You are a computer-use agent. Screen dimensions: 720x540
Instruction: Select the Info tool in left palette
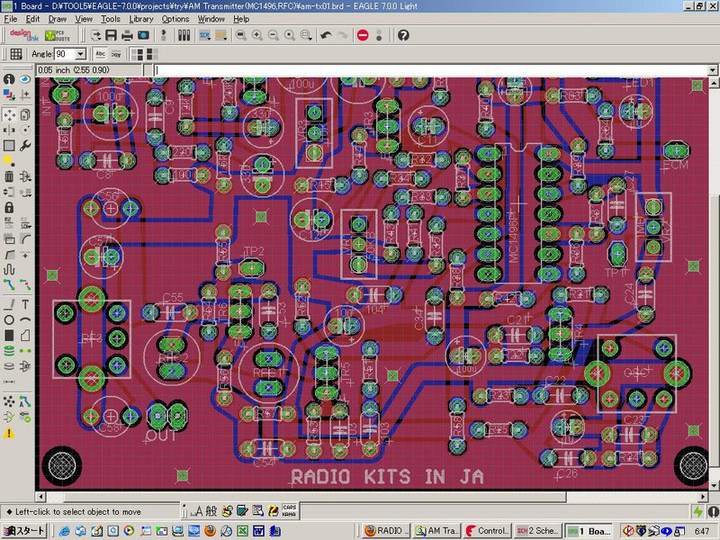pos(9,79)
